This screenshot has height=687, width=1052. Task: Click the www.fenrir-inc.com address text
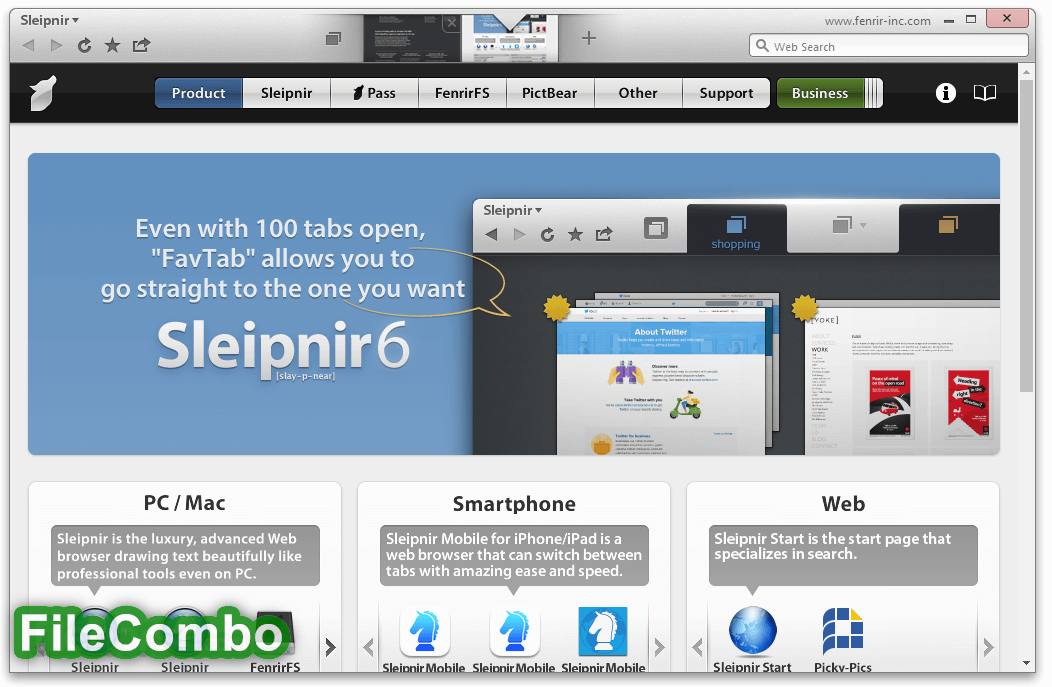[x=878, y=21]
